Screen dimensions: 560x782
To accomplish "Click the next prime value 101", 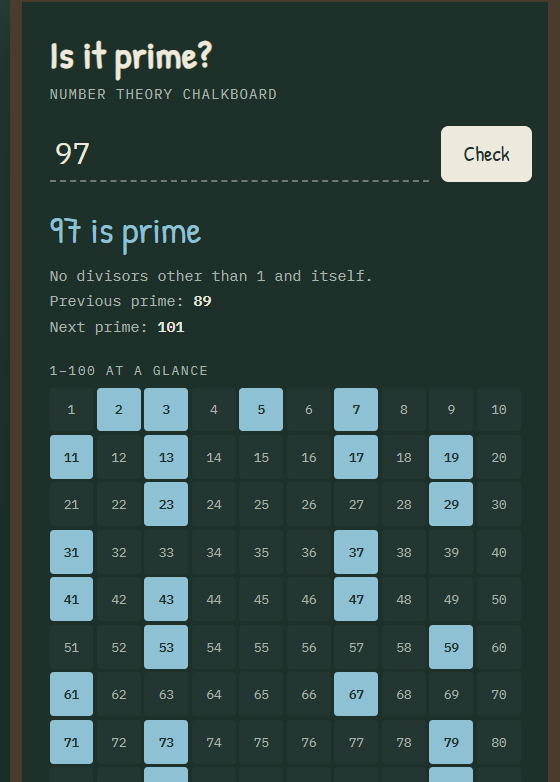I will click(x=171, y=327).
